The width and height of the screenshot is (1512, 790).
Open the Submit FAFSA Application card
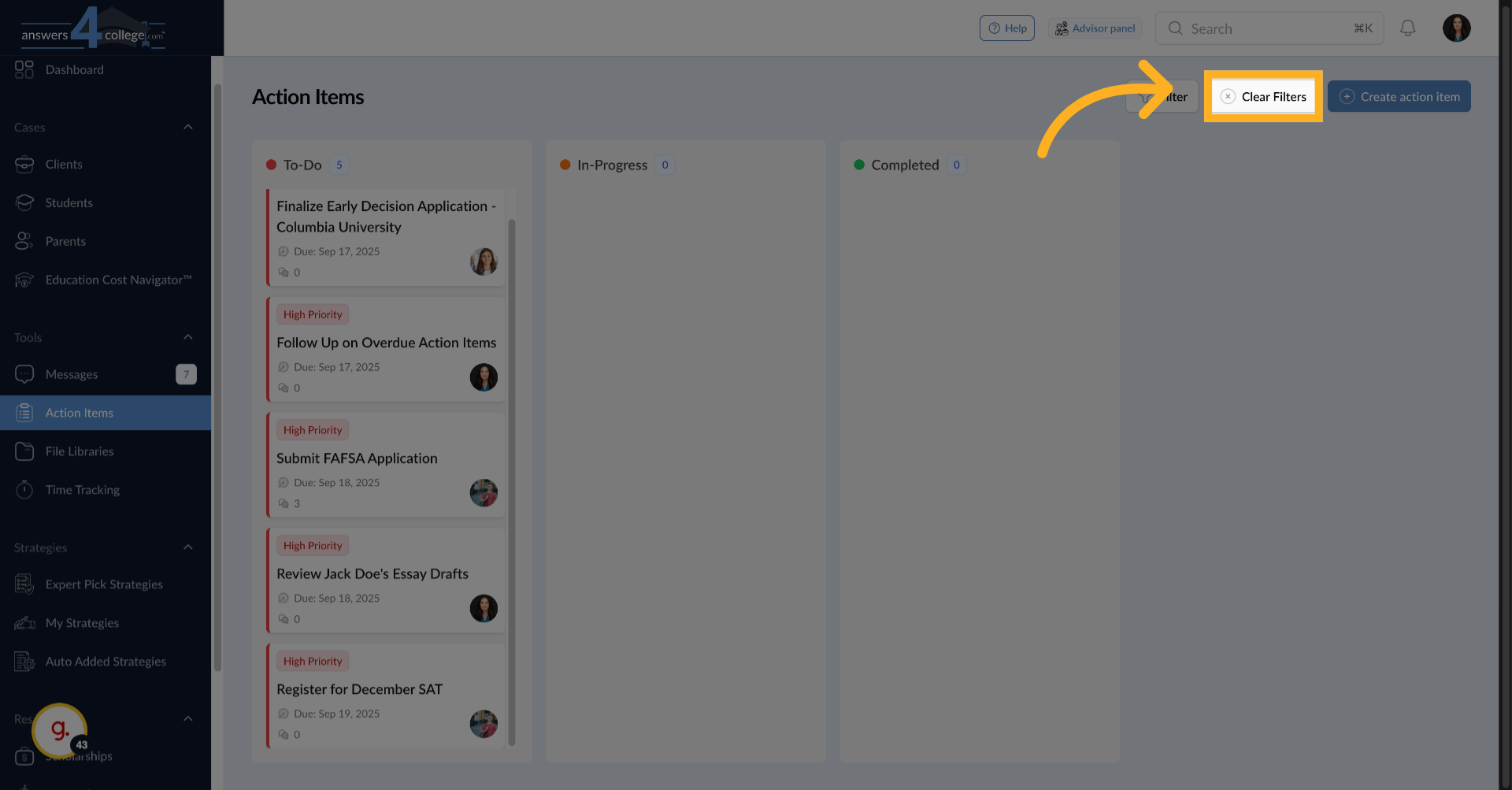tap(357, 458)
